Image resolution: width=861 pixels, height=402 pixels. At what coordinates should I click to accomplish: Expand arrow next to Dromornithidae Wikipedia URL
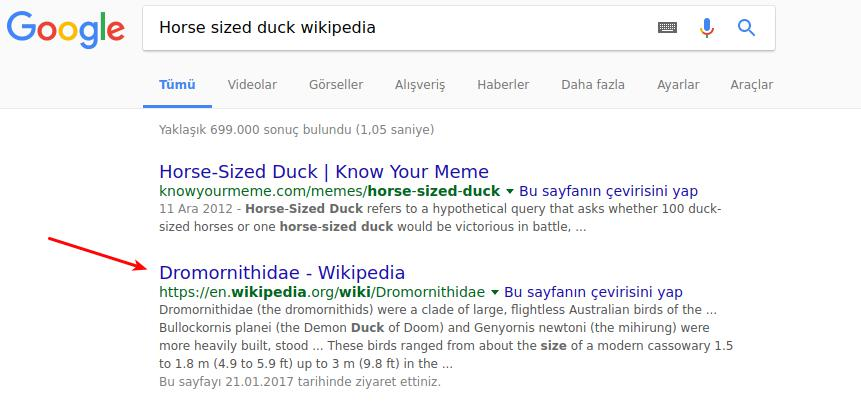[494, 292]
